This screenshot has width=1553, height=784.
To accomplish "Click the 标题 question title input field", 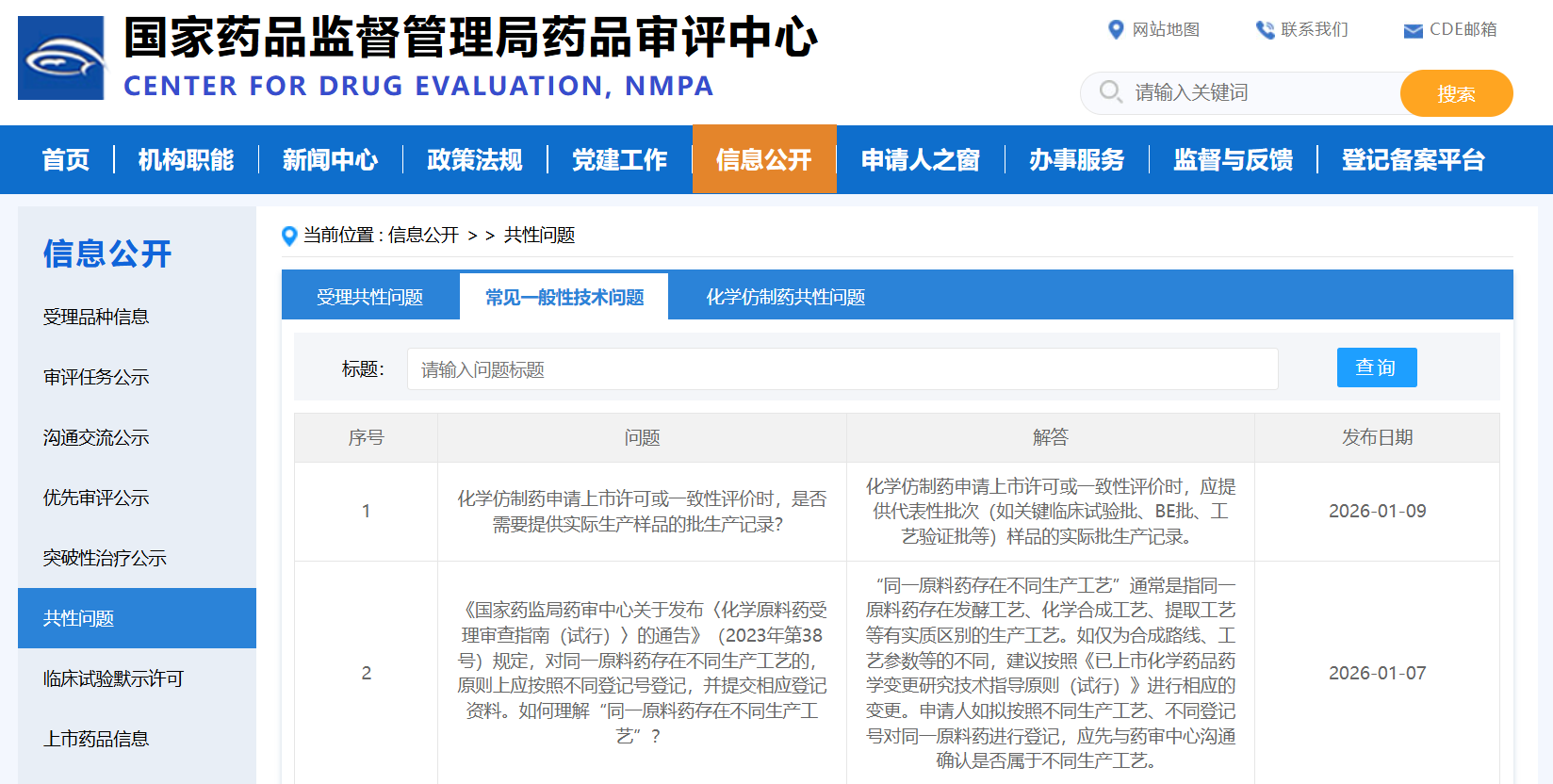I will (x=842, y=369).
